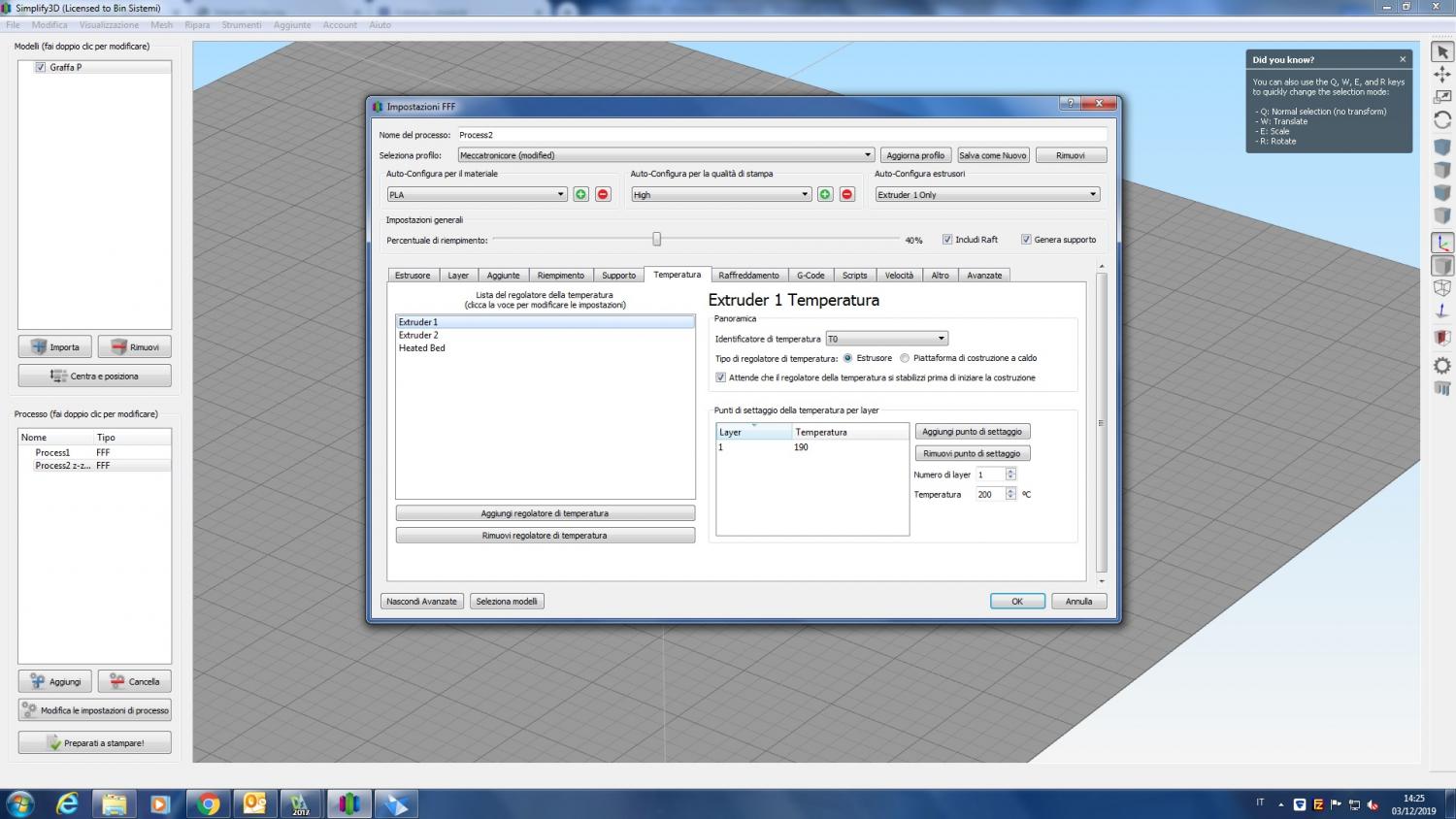This screenshot has width=1456, height=819.
Task: Toggle solid model rendering icon
Action: [1442, 266]
